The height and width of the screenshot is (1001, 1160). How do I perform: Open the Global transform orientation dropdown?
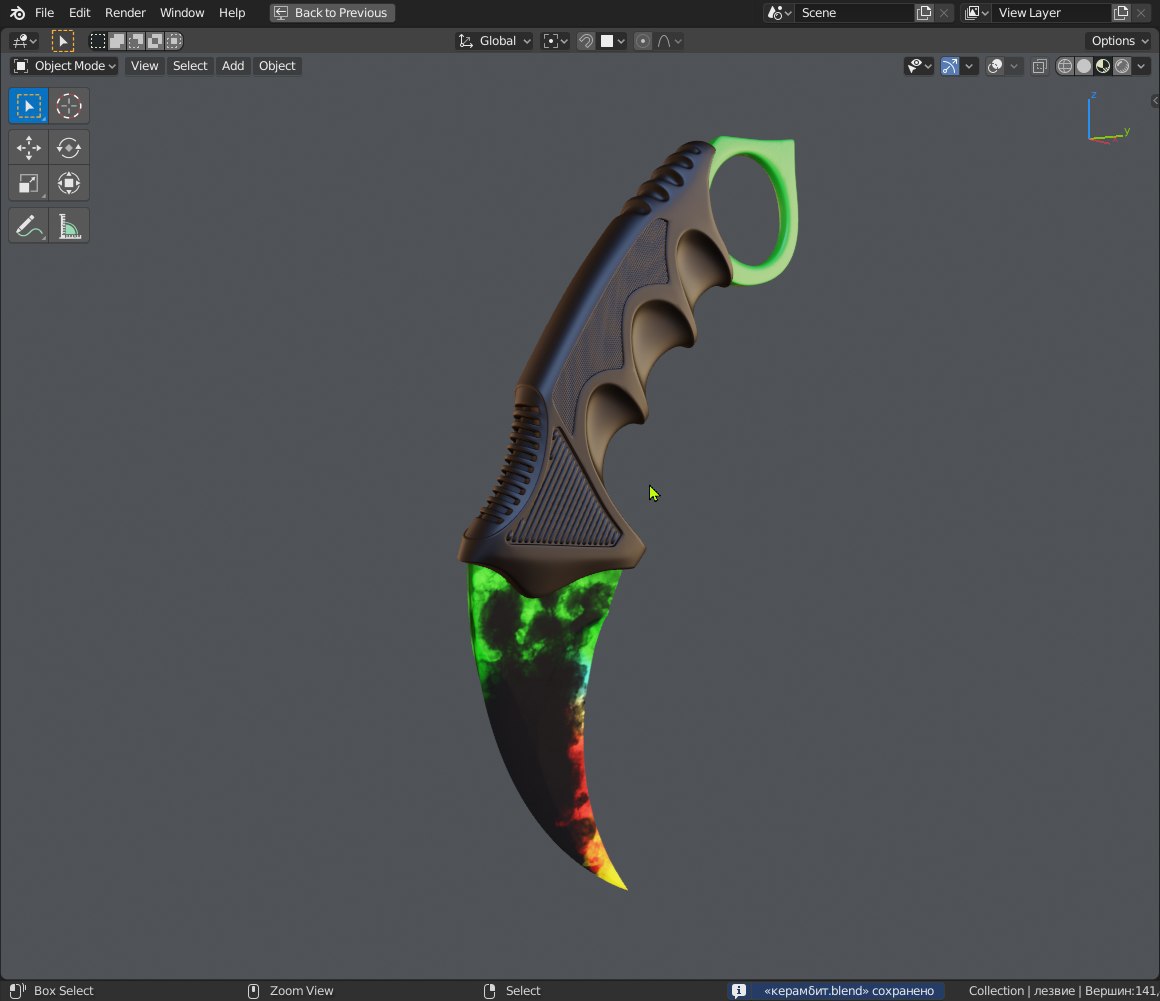(x=494, y=41)
